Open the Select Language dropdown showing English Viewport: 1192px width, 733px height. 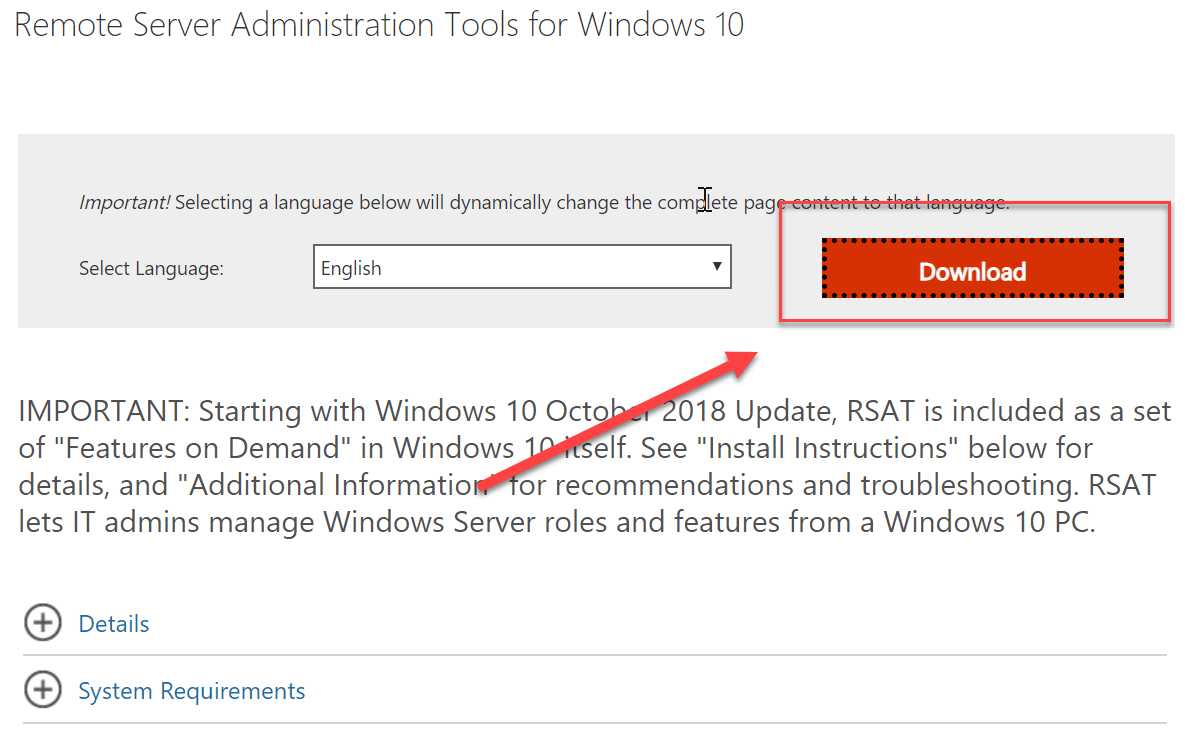(522, 267)
